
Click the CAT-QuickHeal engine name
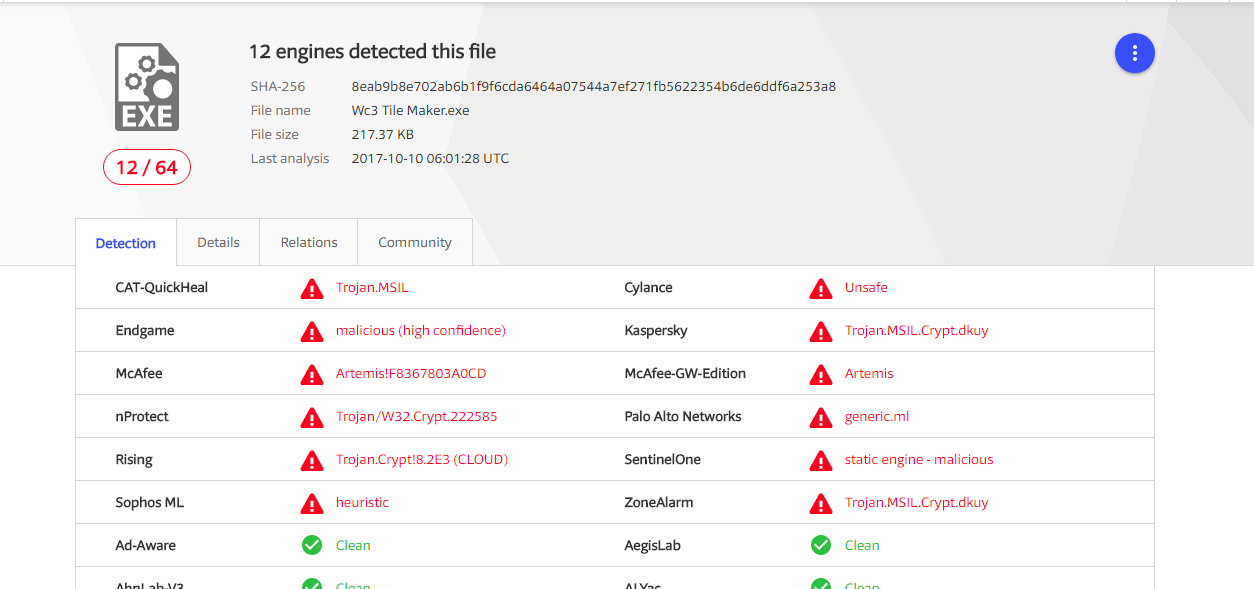162,288
